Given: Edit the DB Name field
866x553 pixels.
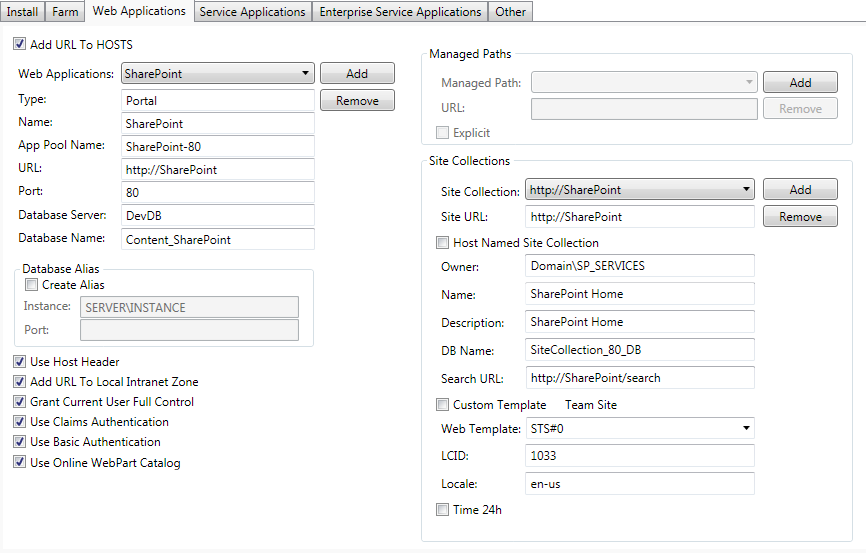Looking at the screenshot, I should [x=640, y=350].
